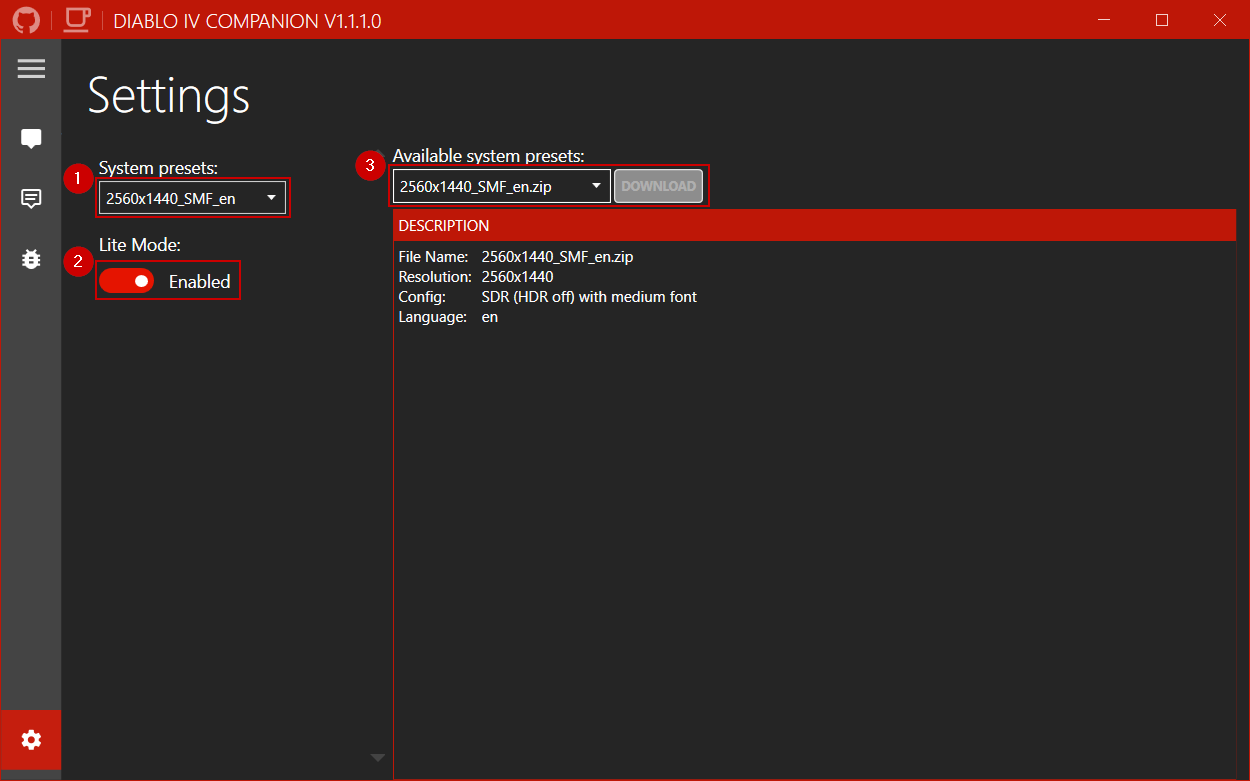This screenshot has height=781, width=1250.
Task: Click the Download button
Action: click(658, 186)
